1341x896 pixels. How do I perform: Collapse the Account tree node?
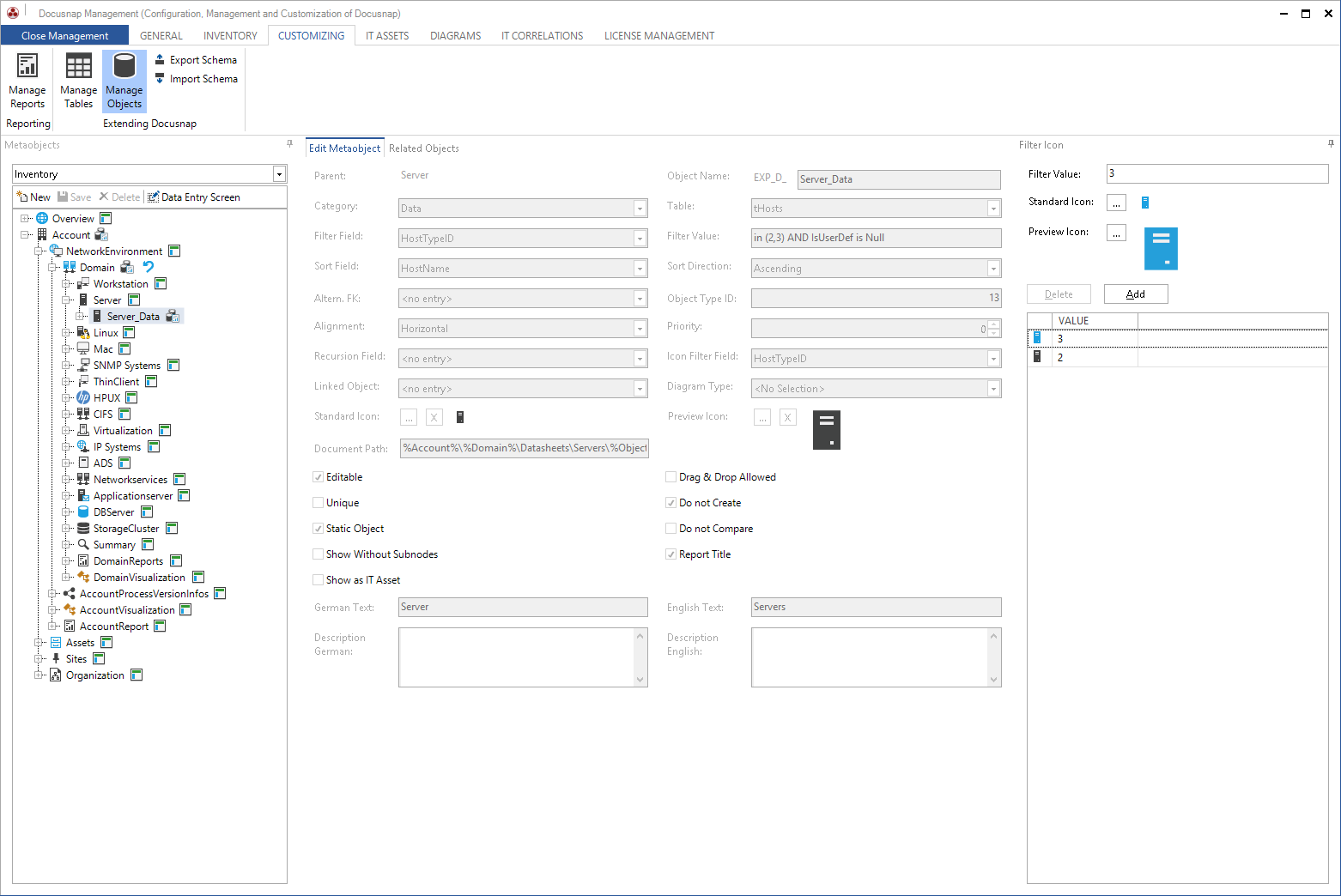[x=25, y=235]
